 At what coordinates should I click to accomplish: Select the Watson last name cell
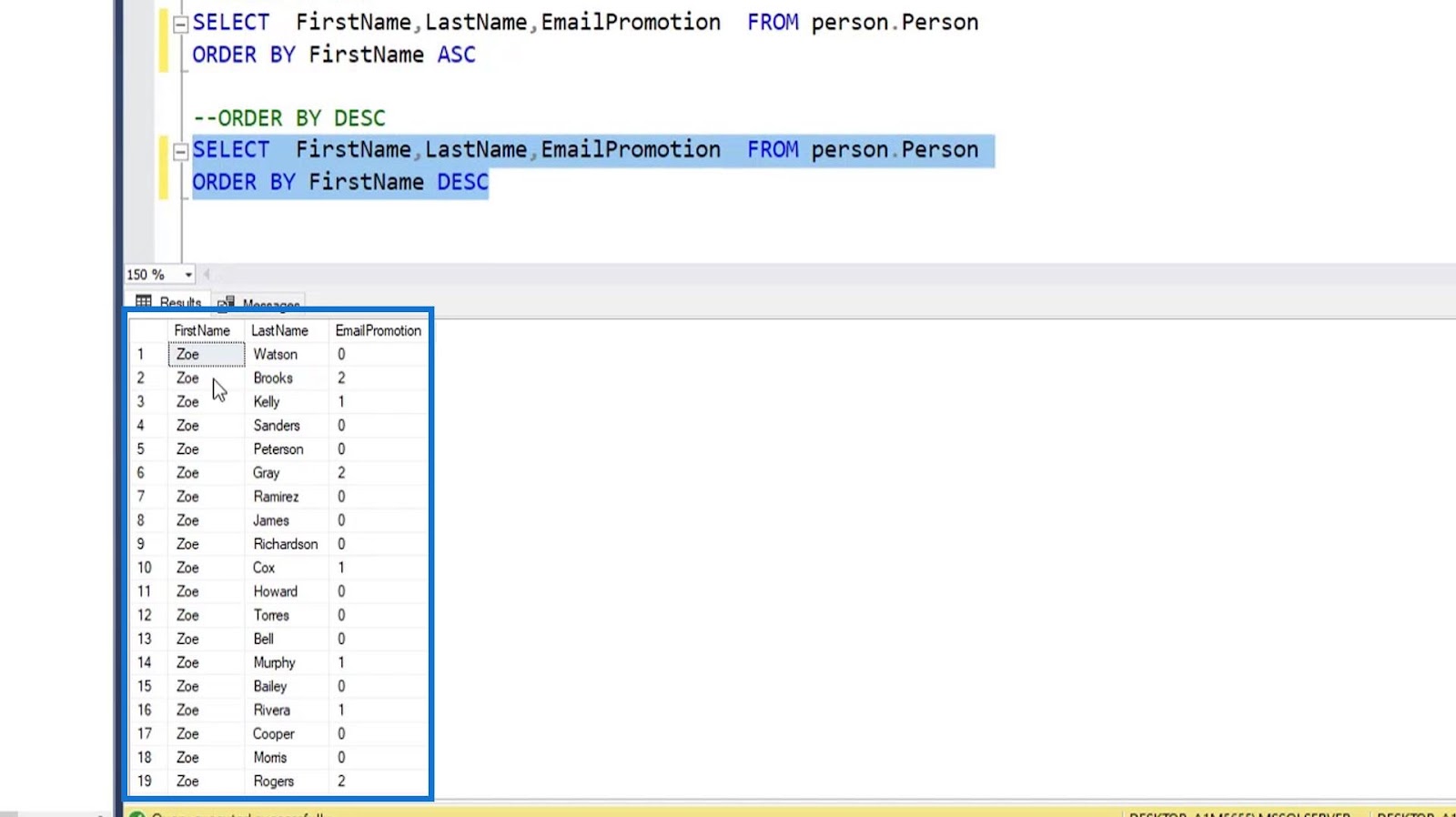[x=287, y=354]
